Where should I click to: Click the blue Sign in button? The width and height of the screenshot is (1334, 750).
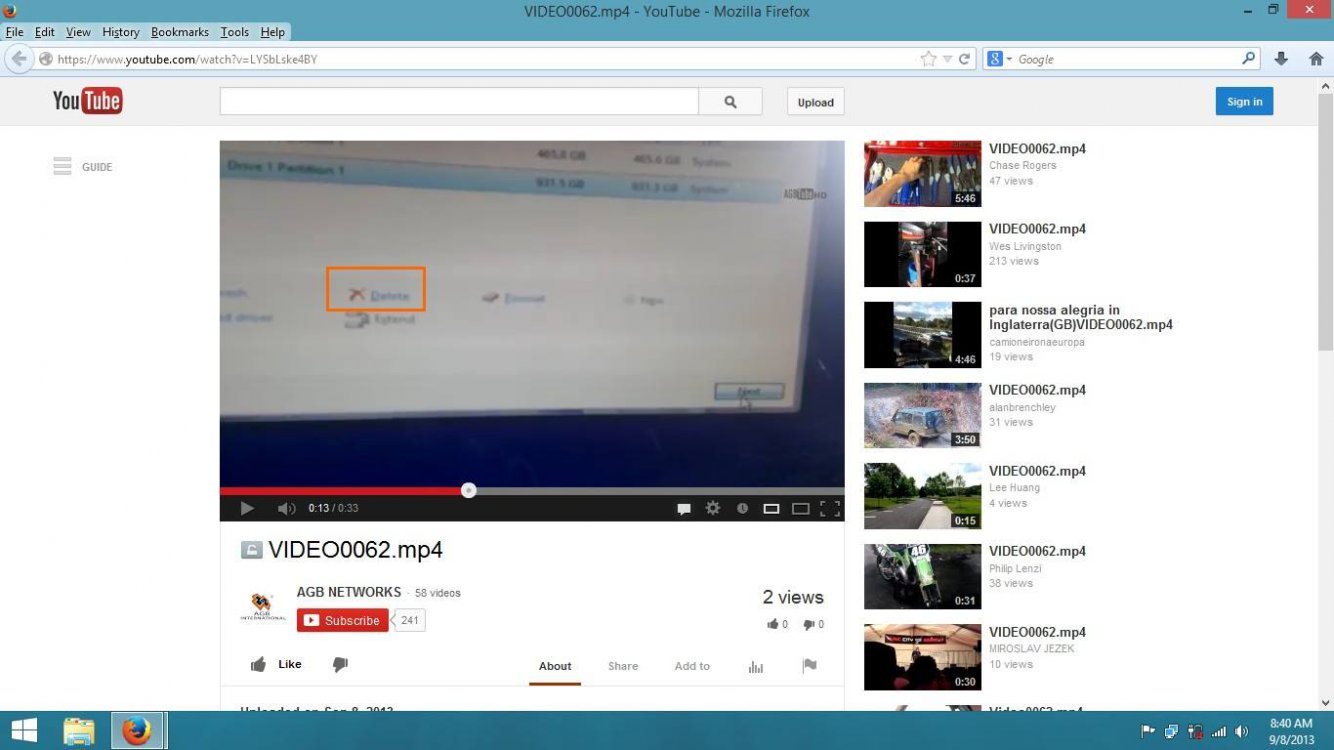[x=1244, y=101]
